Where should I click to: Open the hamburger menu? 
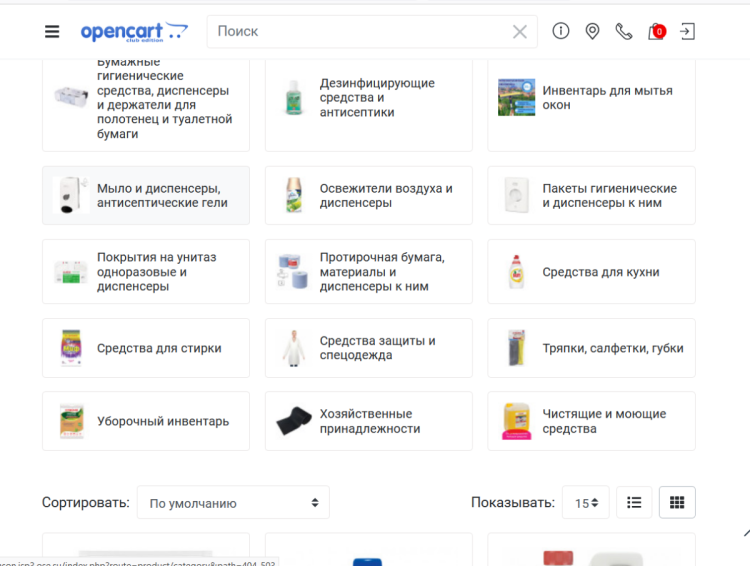point(52,32)
